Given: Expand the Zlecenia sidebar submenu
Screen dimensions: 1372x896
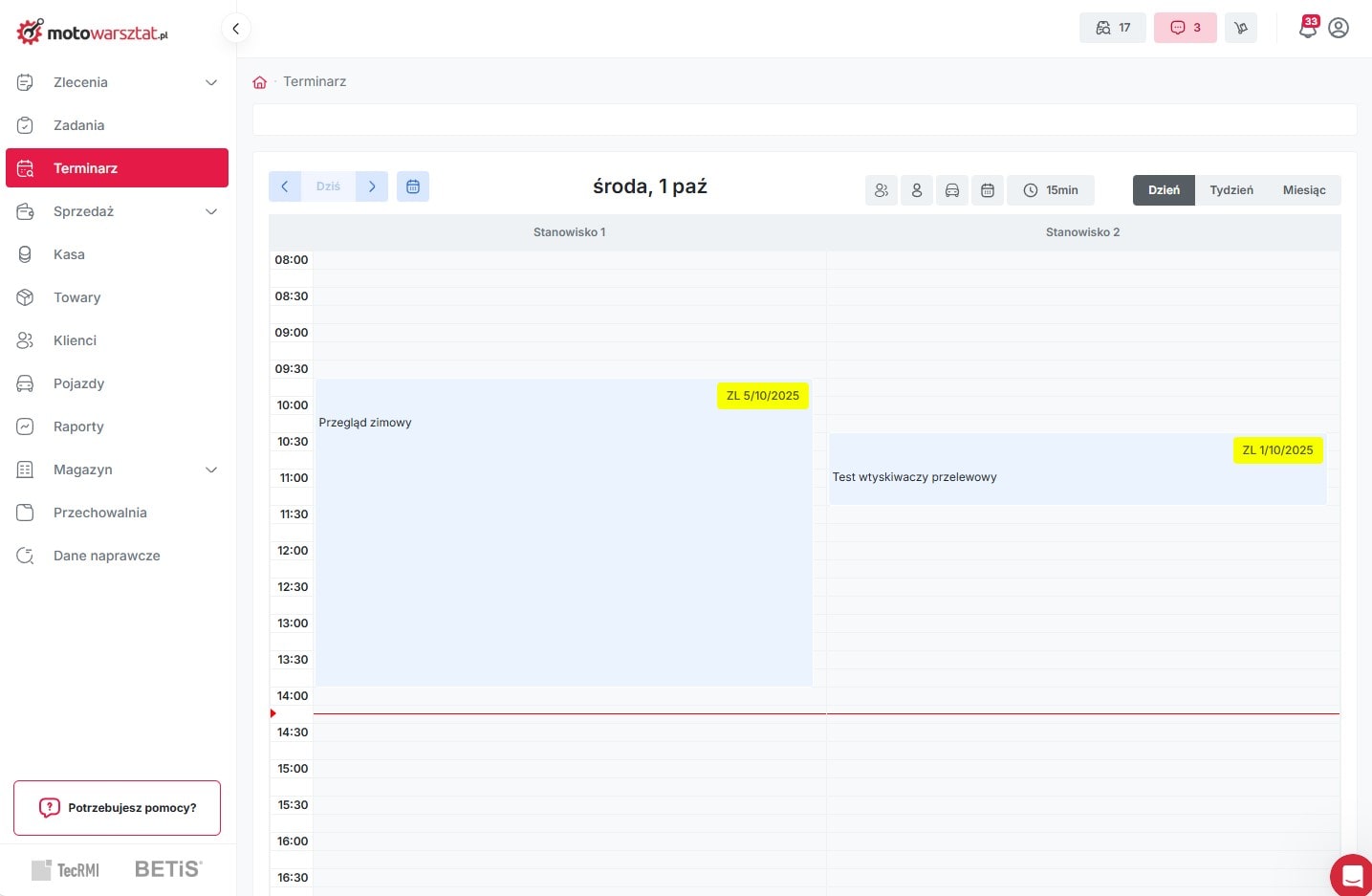Looking at the screenshot, I should click(211, 82).
